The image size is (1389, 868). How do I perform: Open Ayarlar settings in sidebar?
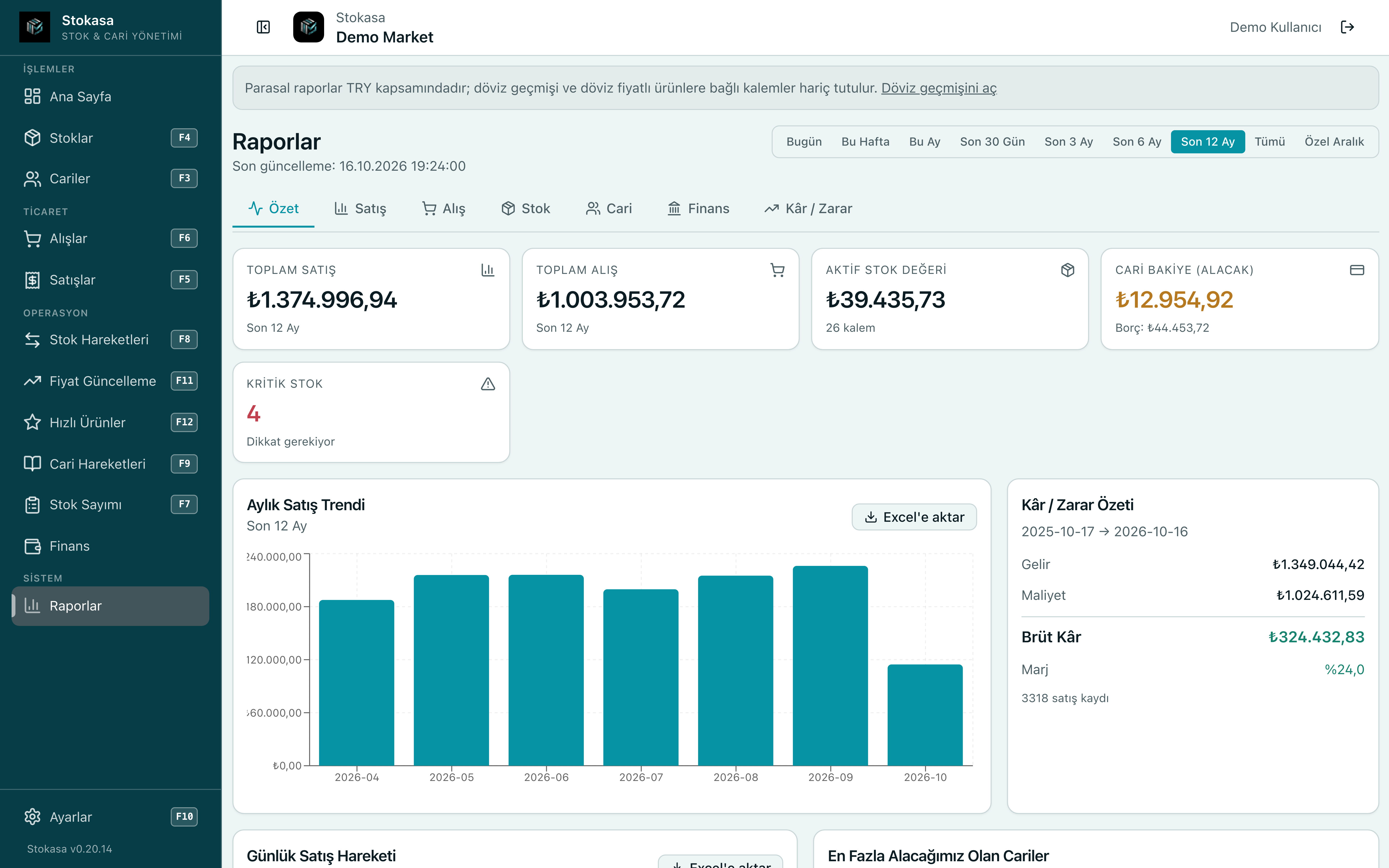coord(110,816)
